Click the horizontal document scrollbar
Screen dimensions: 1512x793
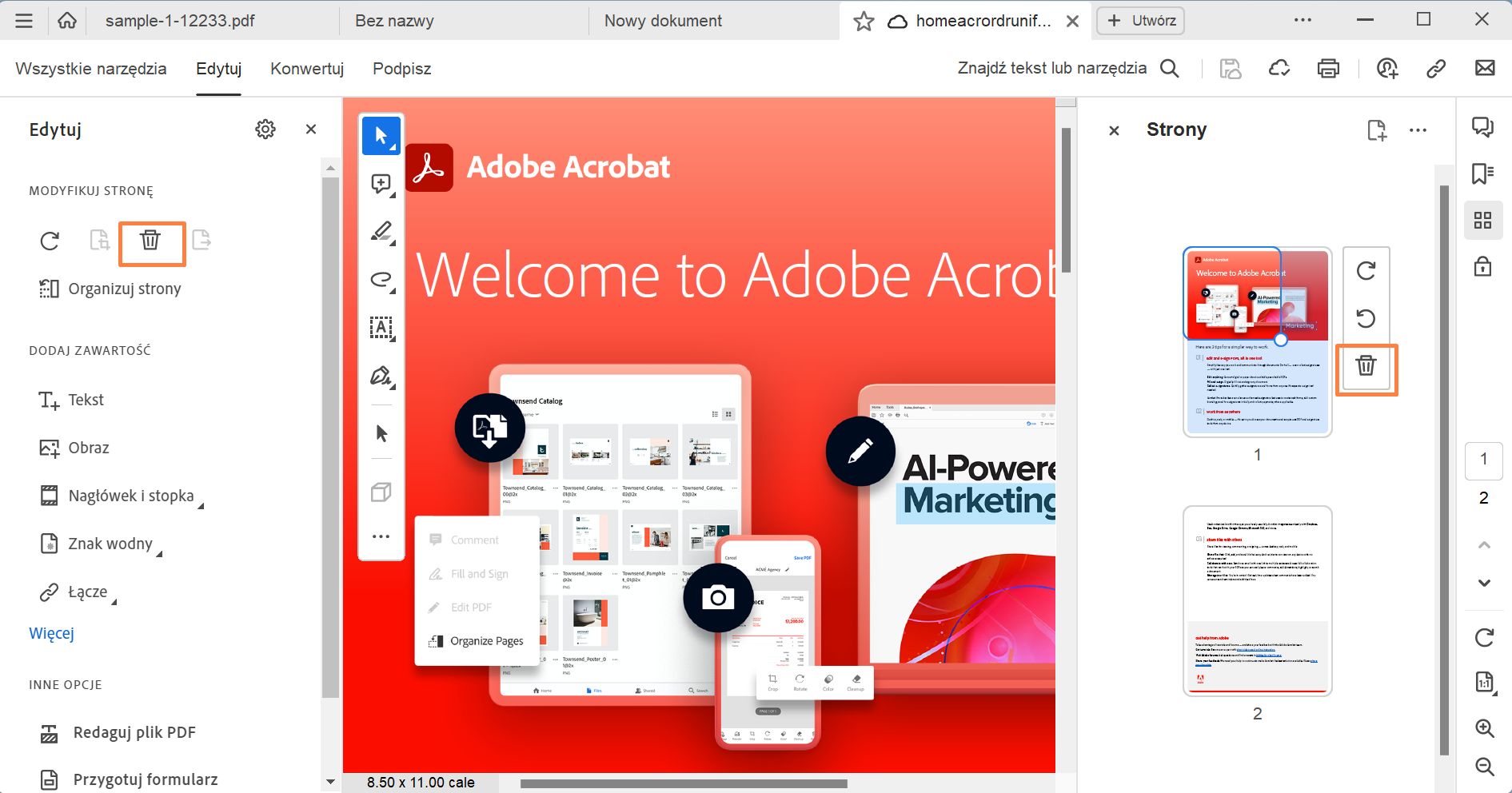click(684, 783)
